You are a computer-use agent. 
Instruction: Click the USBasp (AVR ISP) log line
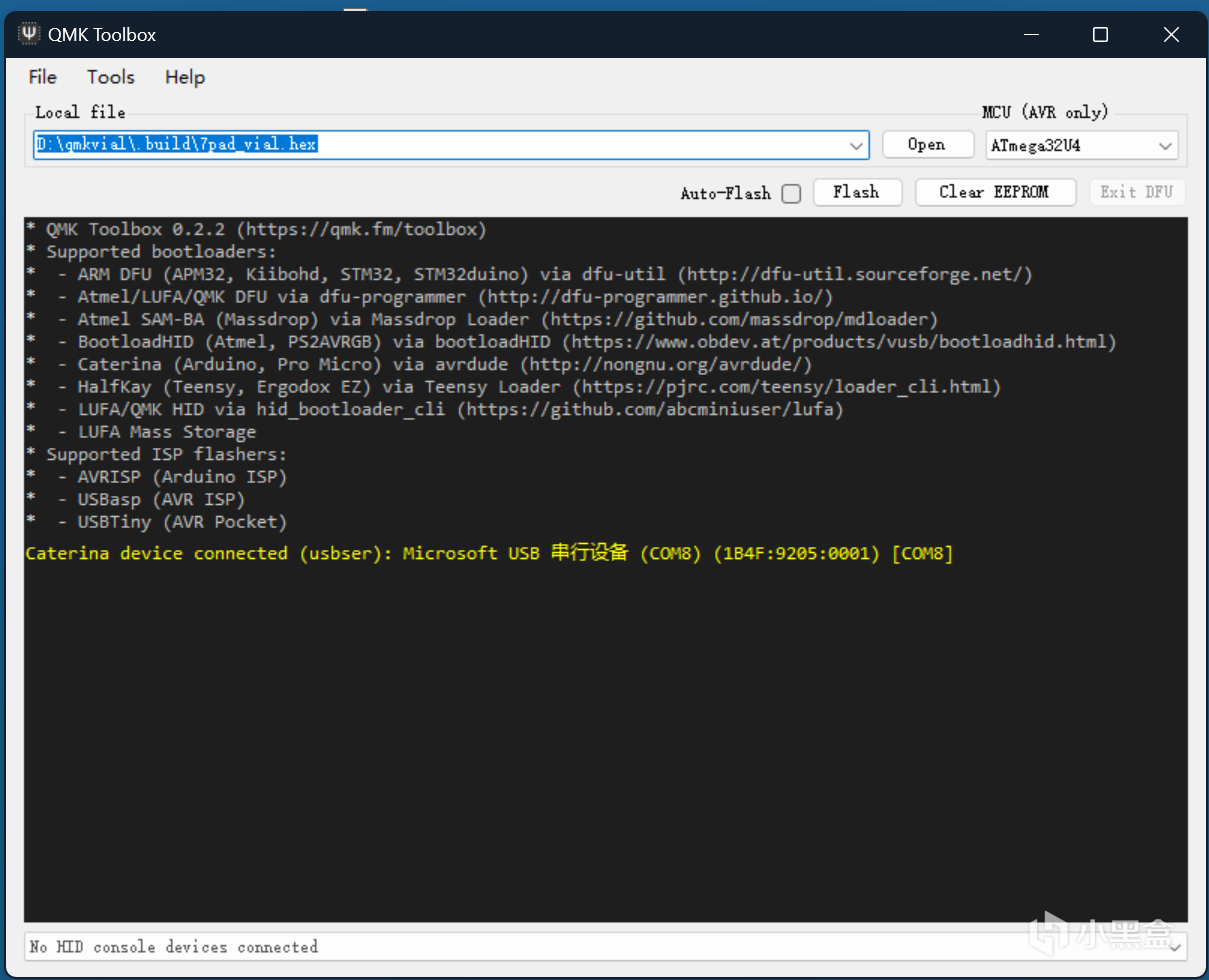(135, 499)
